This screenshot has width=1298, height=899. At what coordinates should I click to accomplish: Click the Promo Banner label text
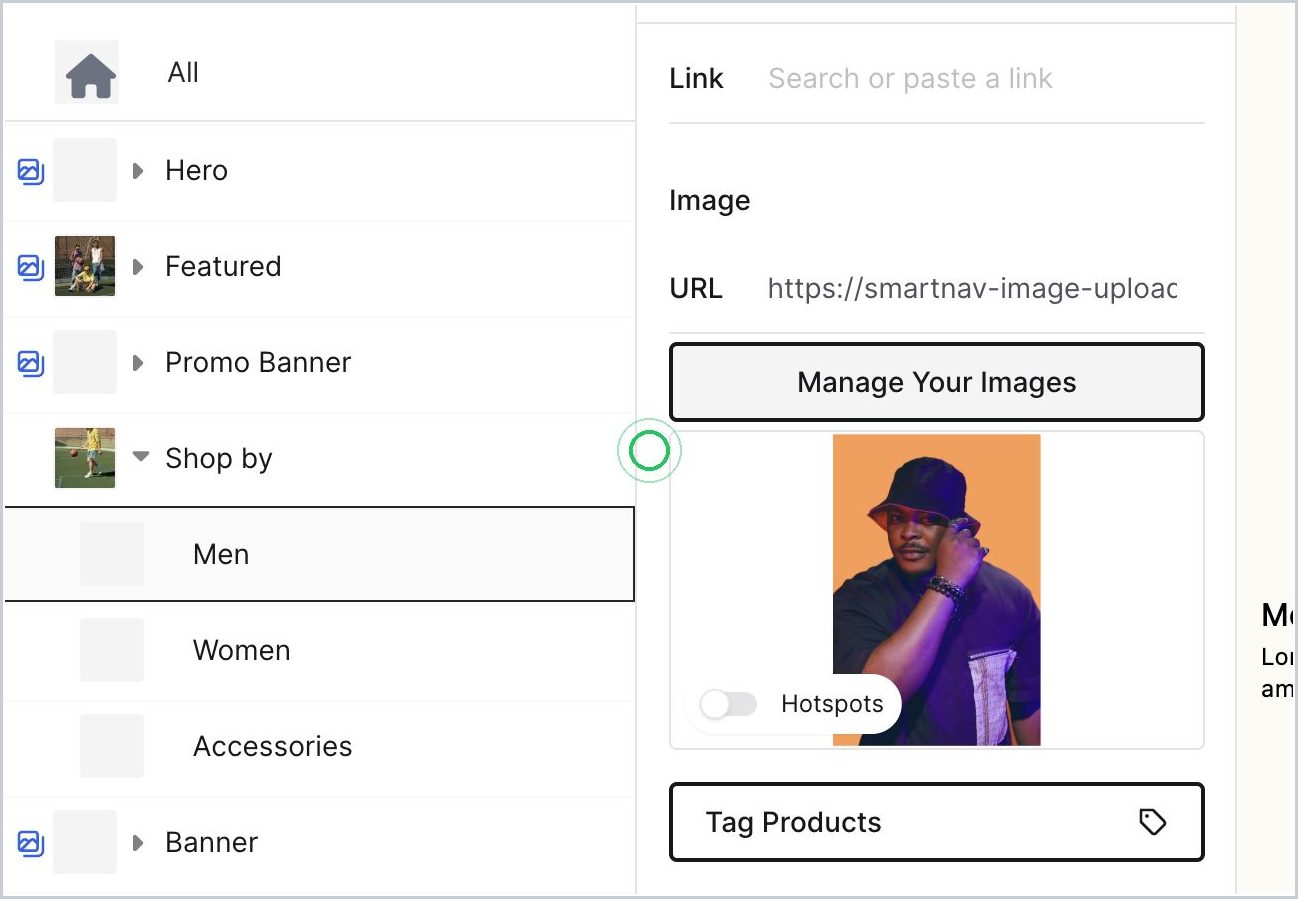point(258,363)
